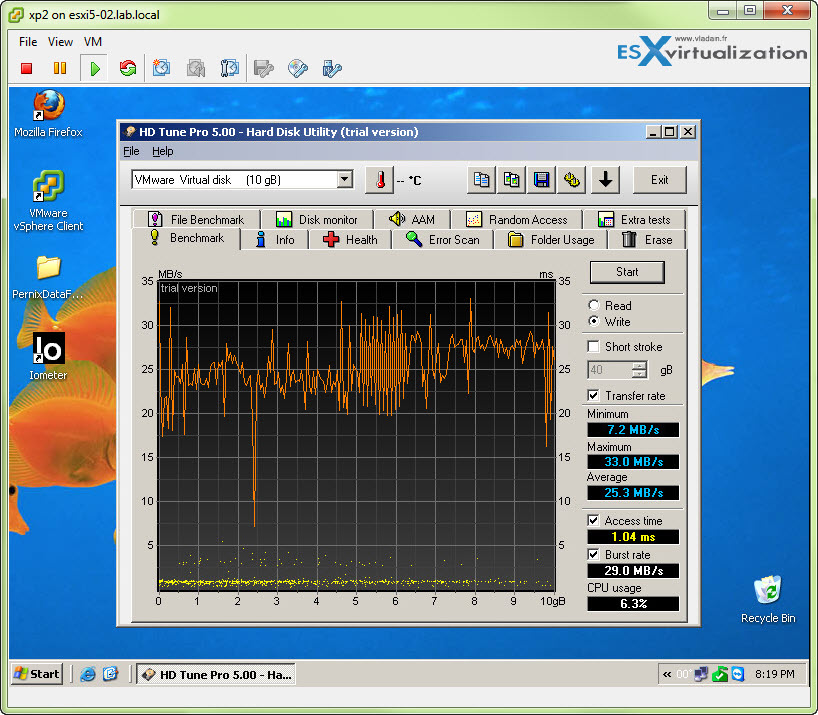Save screenshot with the floppy disk icon
Image resolution: width=818 pixels, height=715 pixels.
point(542,180)
